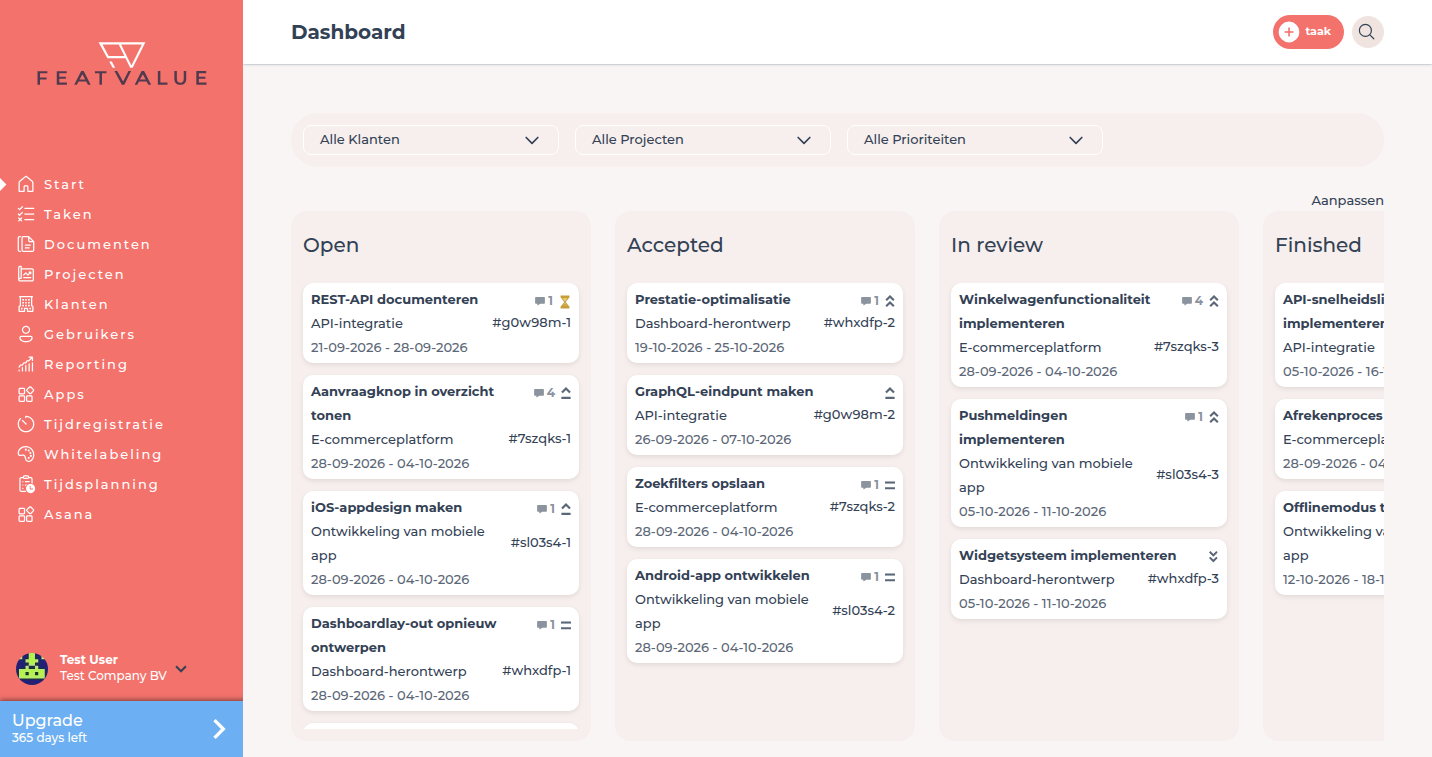This screenshot has width=1432, height=757.
Task: Click the Tijdsplanning clipboard icon
Action: [26, 484]
